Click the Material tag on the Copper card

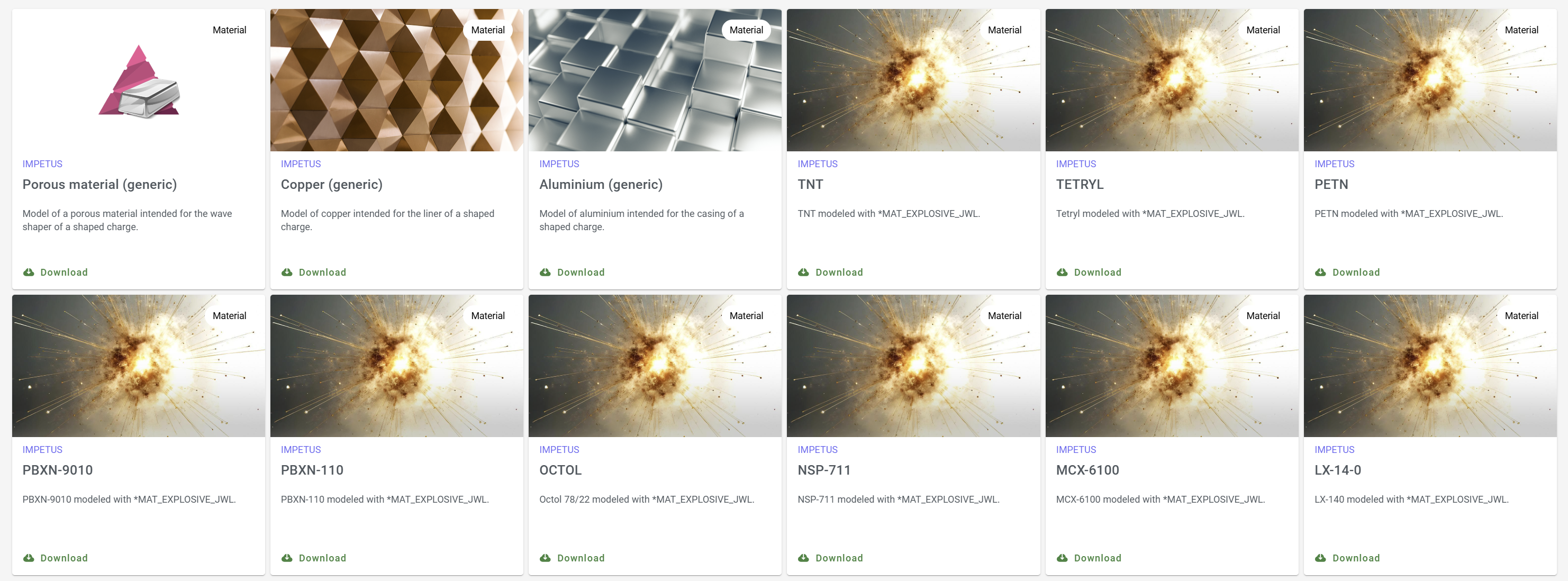[487, 30]
